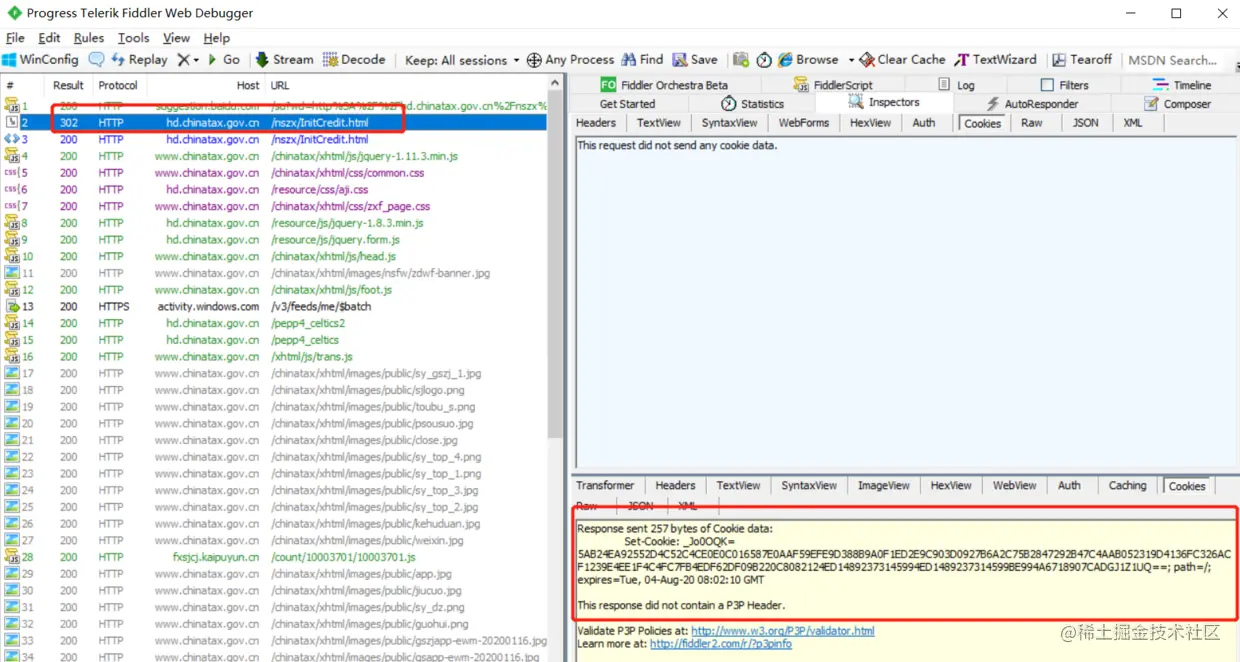Click the WinConfig toolbar button
Viewport: 1240px width, 662px height.
click(x=41, y=60)
